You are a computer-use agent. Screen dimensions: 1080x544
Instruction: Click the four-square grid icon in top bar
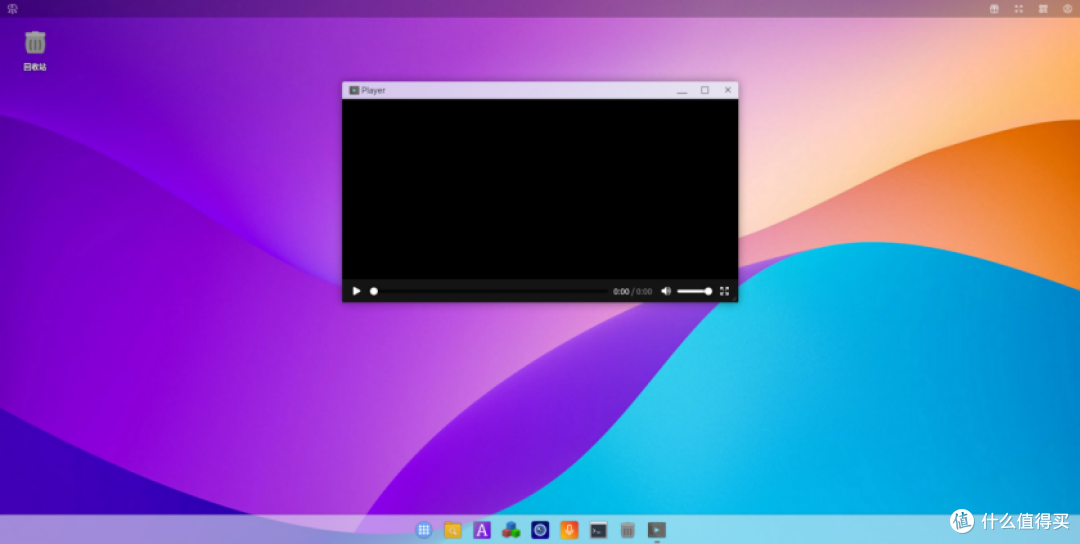coord(1043,9)
